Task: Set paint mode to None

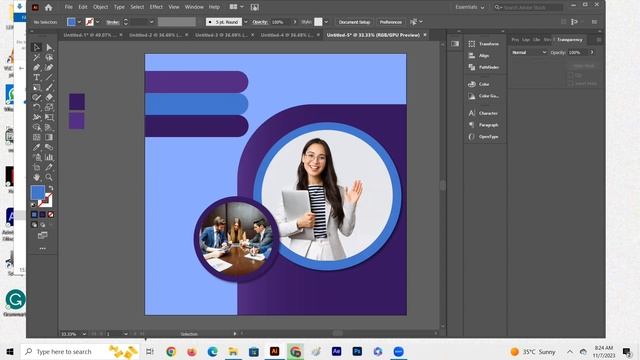Action: pyautogui.click(x=51, y=214)
